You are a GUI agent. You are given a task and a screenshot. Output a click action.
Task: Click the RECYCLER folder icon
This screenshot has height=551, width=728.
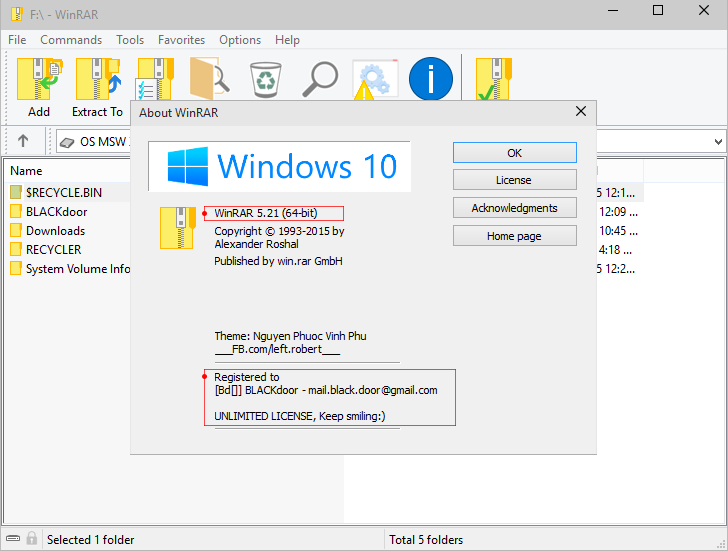[16, 249]
